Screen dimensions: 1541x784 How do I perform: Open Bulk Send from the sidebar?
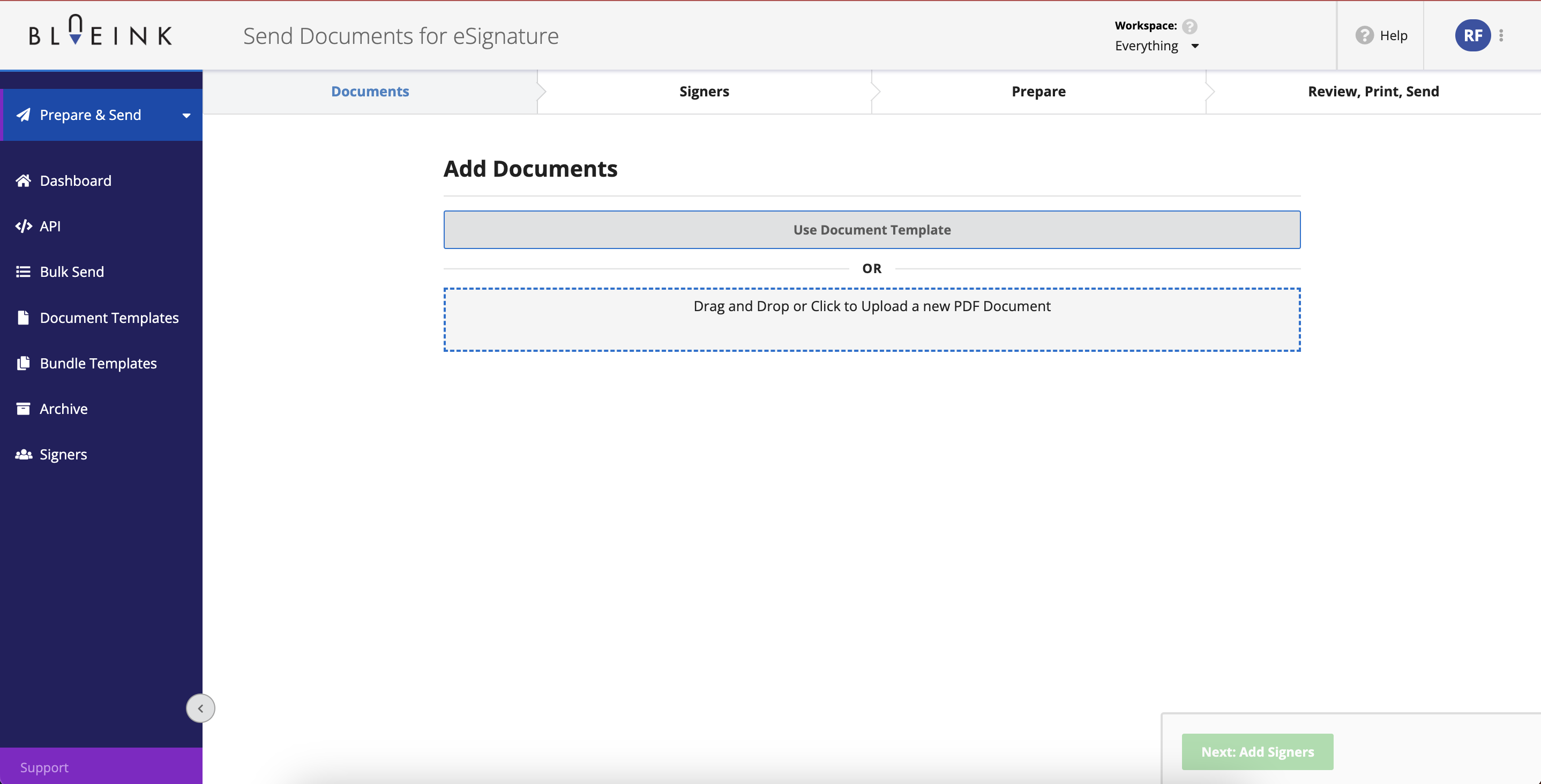[72, 271]
